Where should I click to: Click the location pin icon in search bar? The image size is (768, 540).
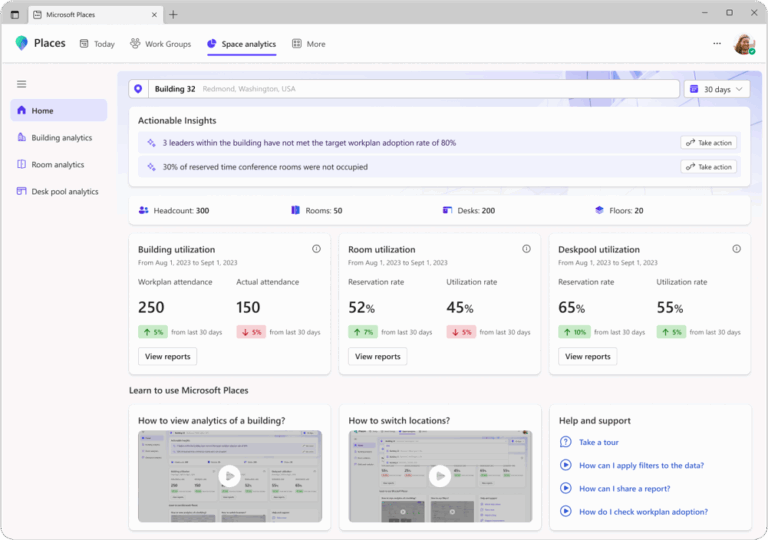138,89
